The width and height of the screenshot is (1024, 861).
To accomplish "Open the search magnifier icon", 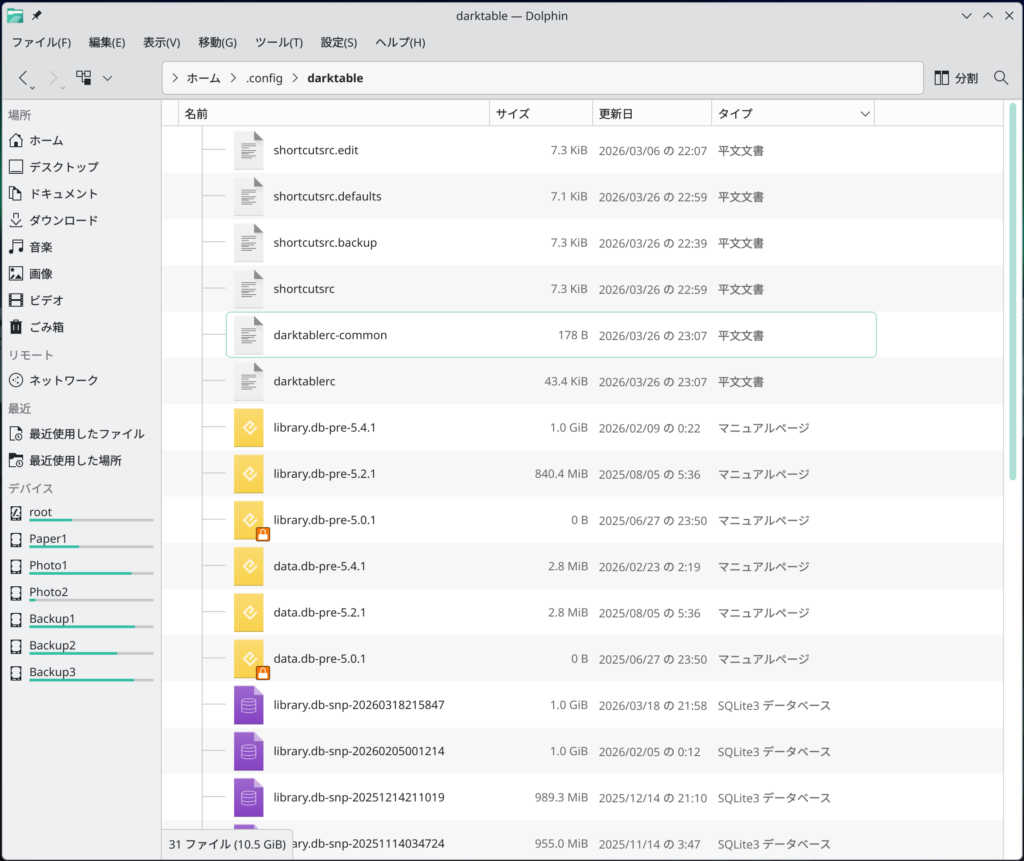I will [x=1001, y=78].
